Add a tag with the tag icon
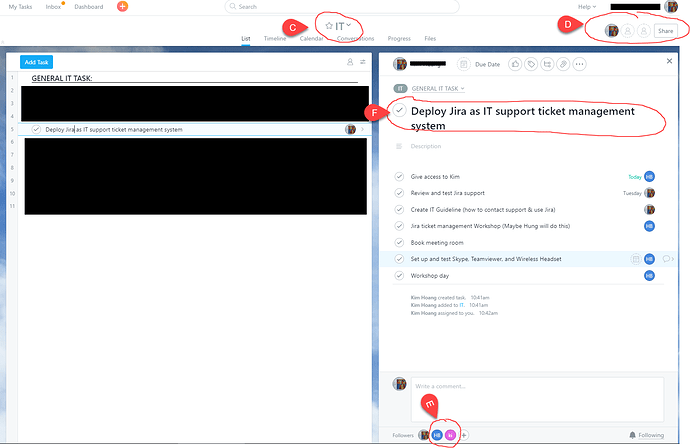The height and width of the screenshot is (448, 690). pyautogui.click(x=531, y=64)
